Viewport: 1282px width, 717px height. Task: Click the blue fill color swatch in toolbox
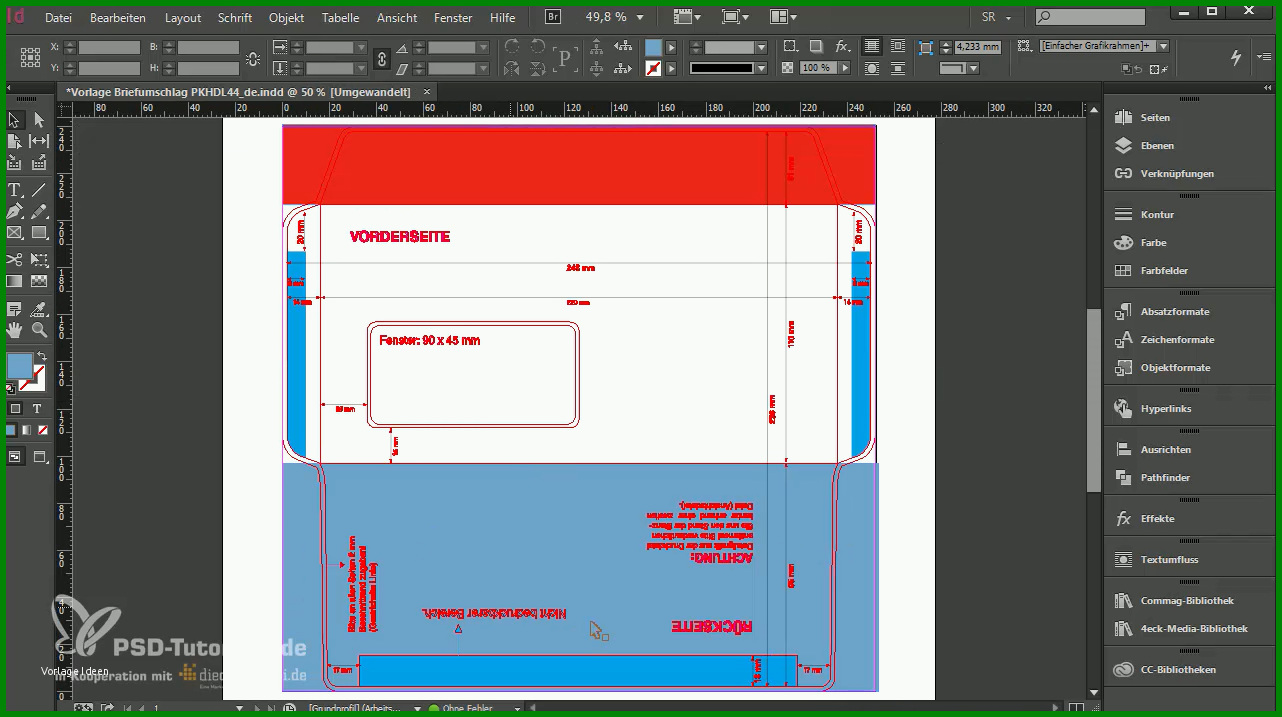18,367
